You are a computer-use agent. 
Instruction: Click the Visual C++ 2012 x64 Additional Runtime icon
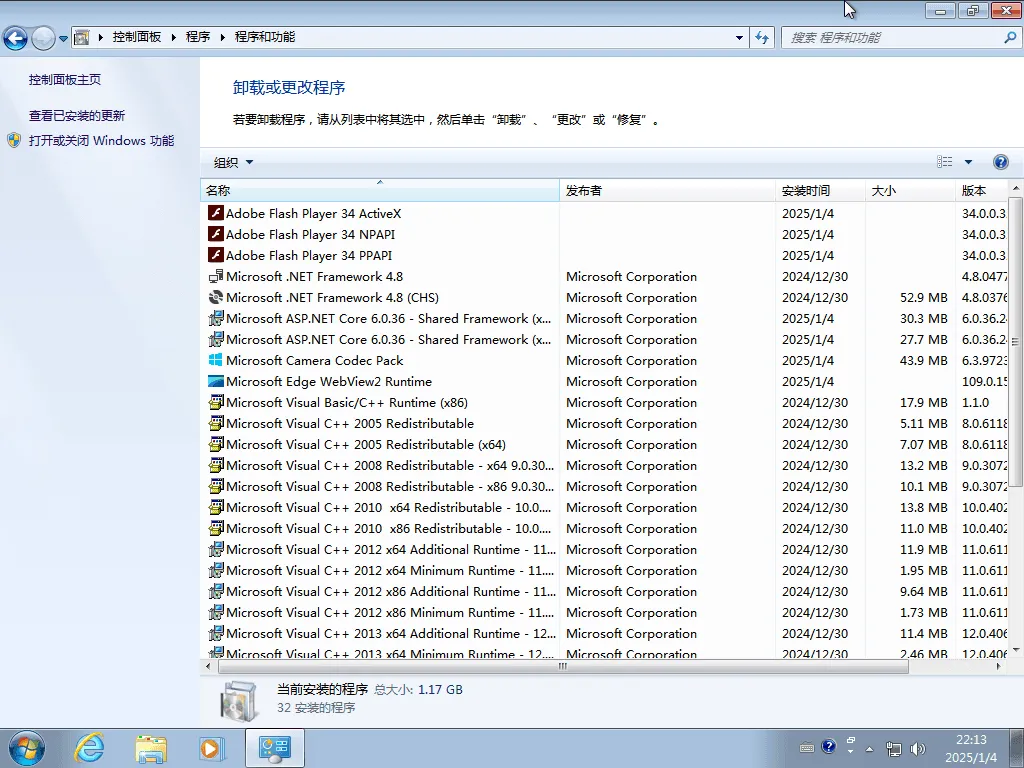coord(216,549)
